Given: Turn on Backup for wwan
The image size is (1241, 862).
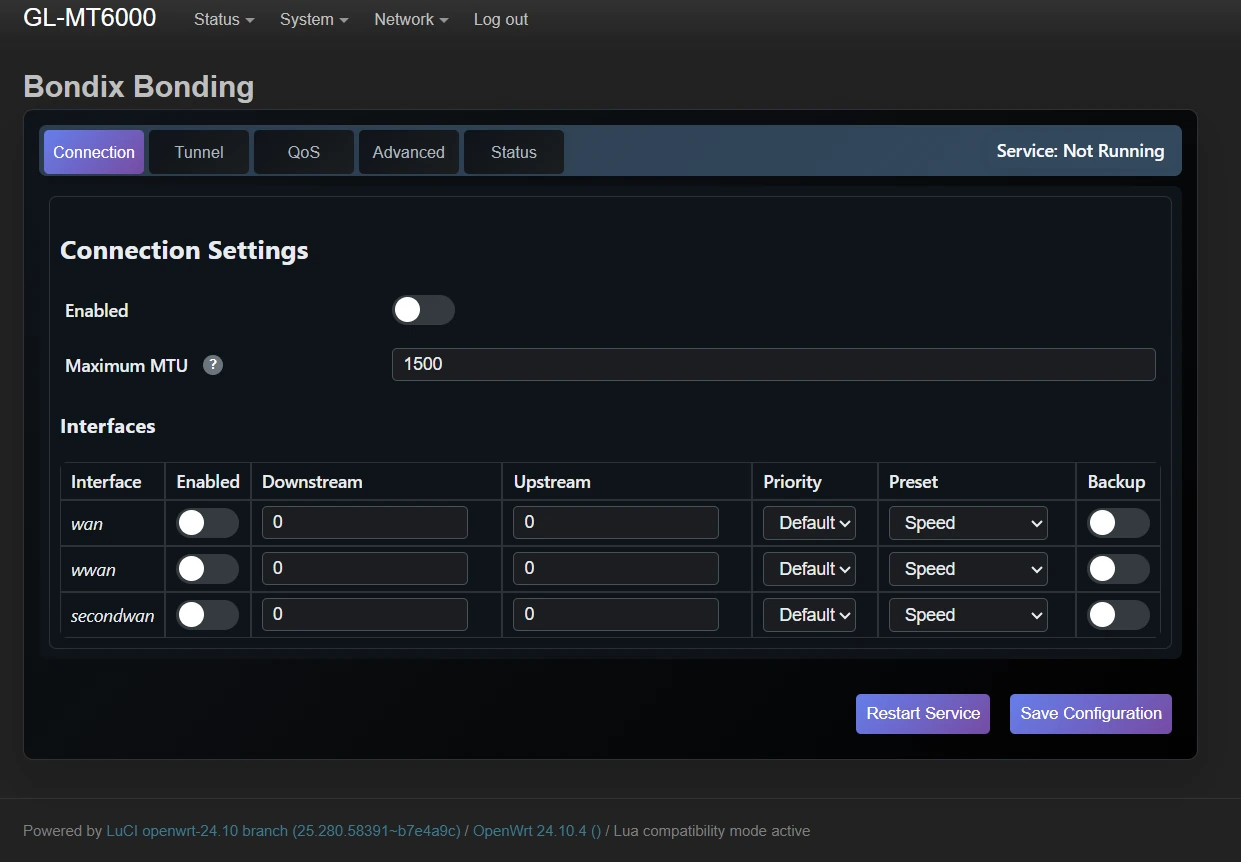Looking at the screenshot, I should [1118, 569].
